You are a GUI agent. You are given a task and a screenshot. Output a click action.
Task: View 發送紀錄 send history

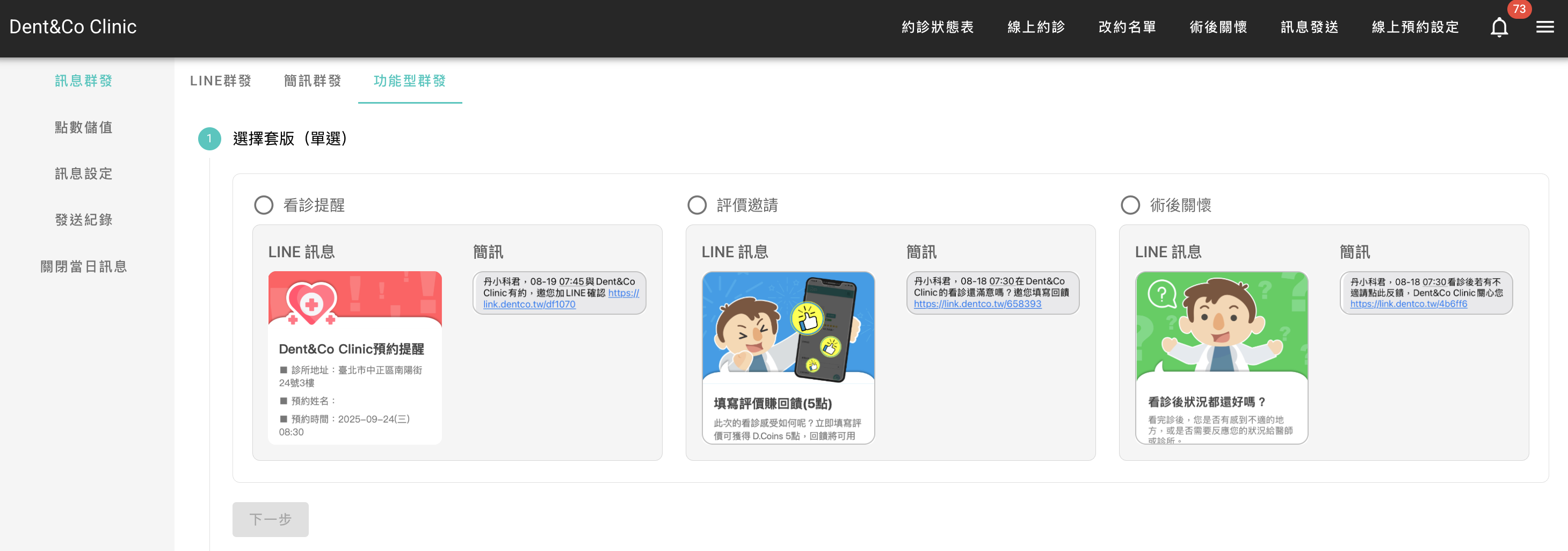83,220
